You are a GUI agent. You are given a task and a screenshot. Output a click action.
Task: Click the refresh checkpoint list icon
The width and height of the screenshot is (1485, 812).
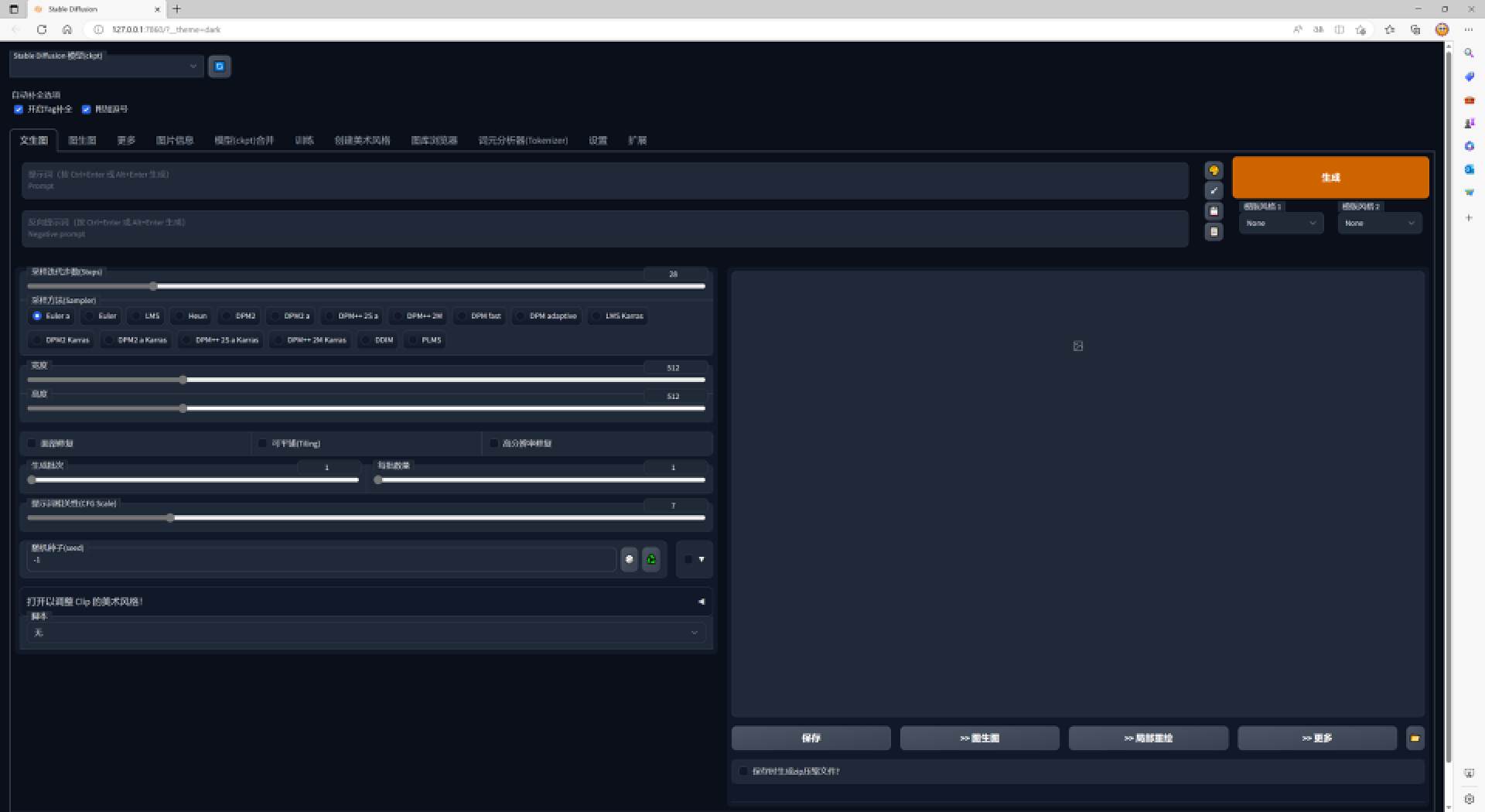219,67
